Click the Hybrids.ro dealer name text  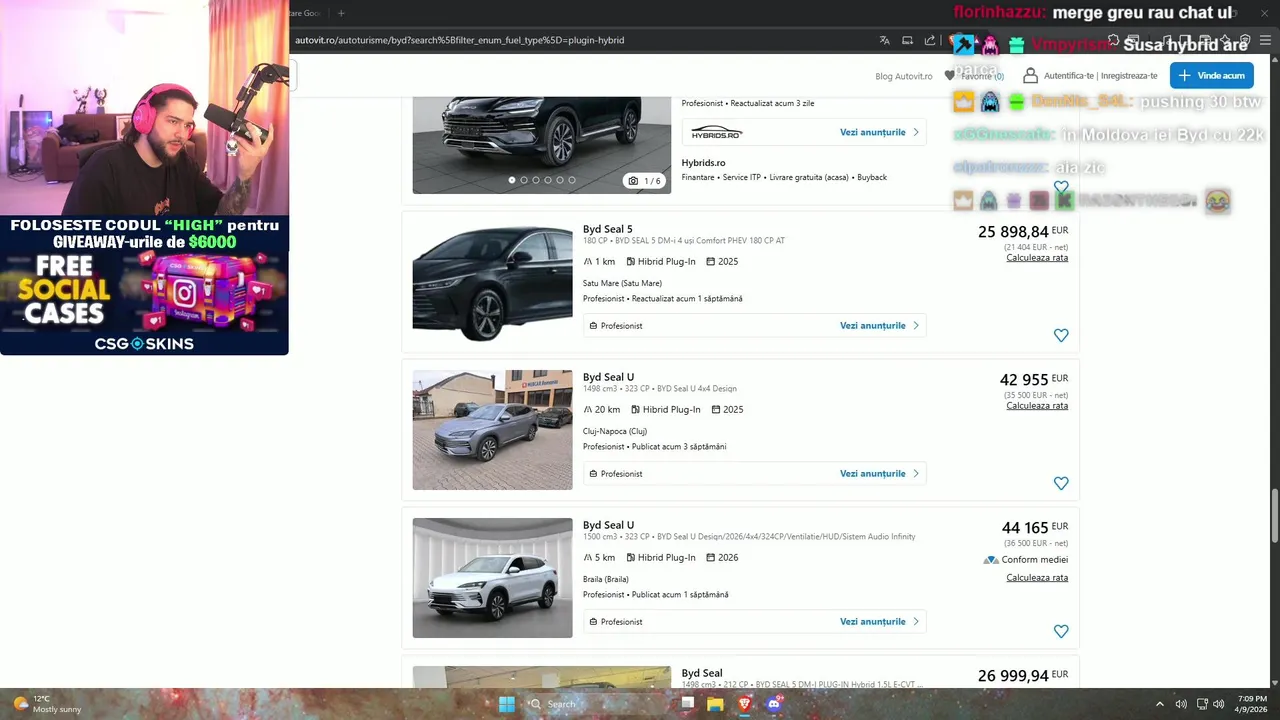[x=703, y=163]
